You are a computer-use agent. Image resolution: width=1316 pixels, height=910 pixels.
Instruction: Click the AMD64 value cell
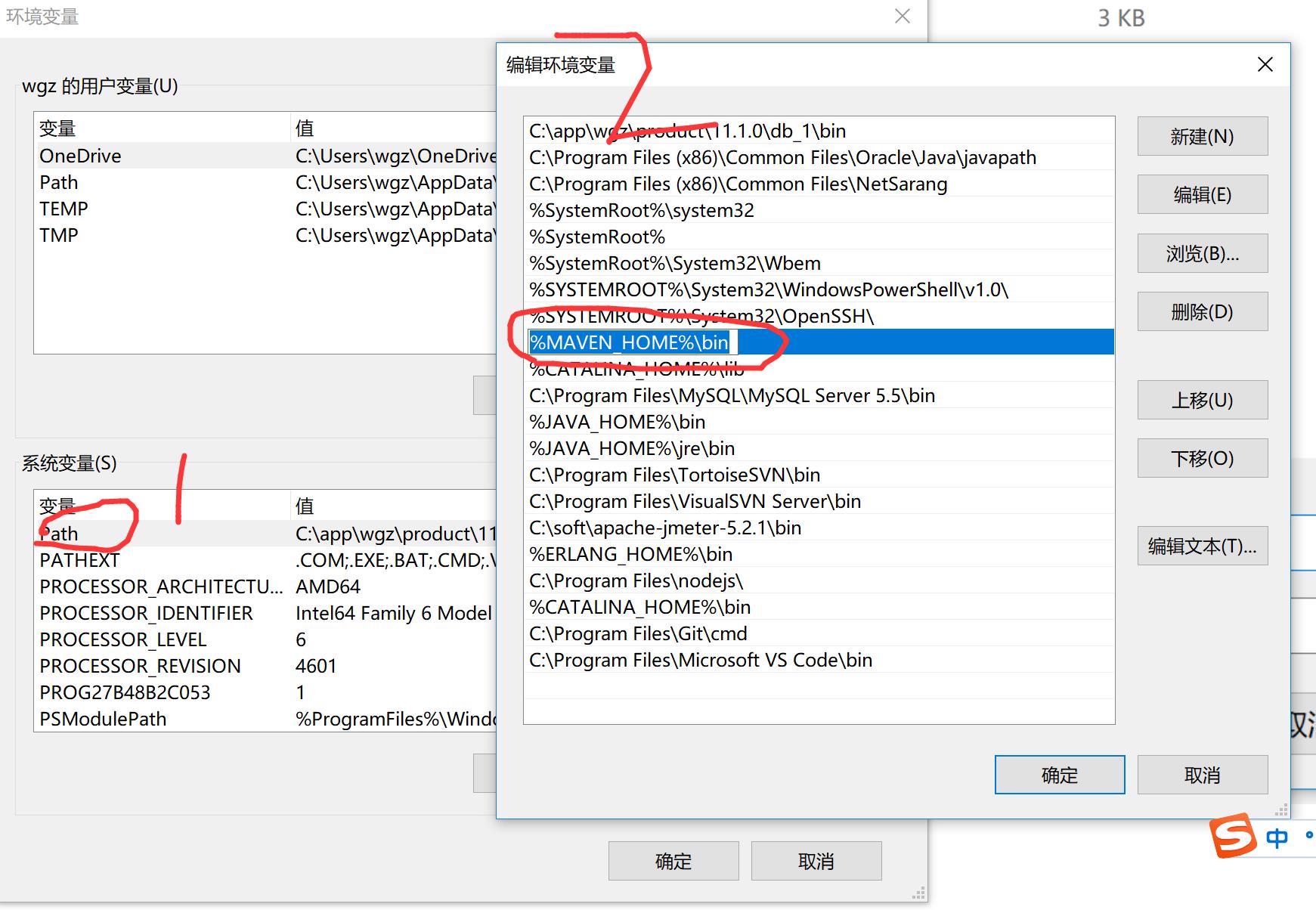328,587
